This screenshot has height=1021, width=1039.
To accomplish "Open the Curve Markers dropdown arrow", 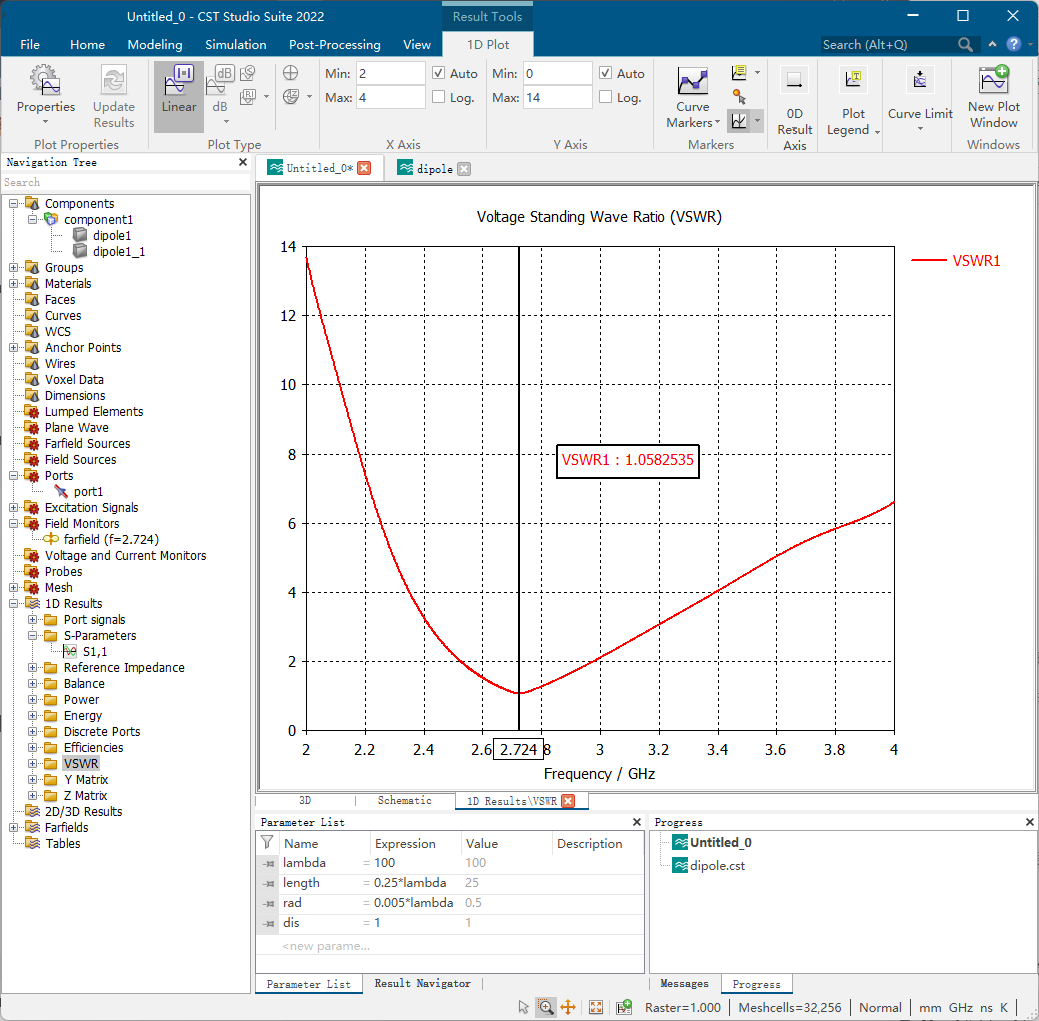I will tap(717, 122).
